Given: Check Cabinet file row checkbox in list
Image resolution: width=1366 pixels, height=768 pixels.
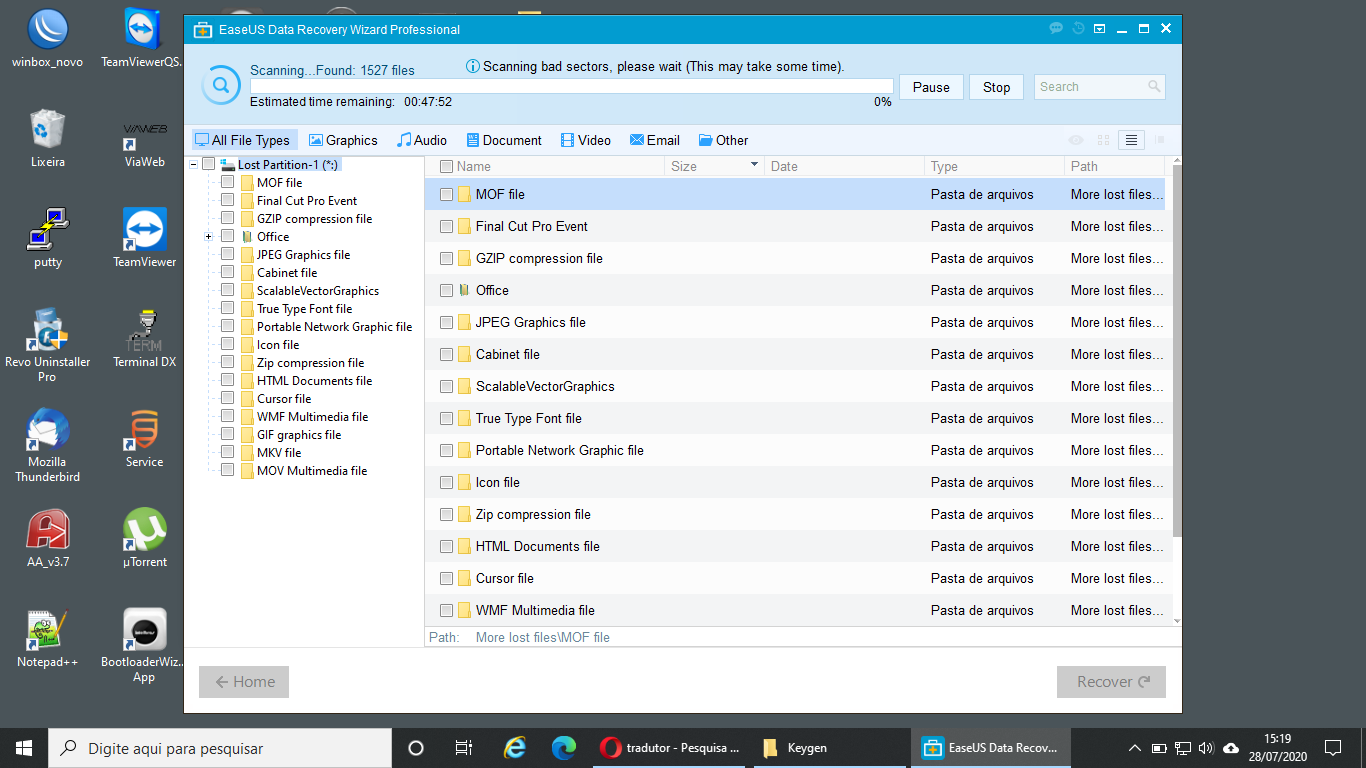Looking at the screenshot, I should pyautogui.click(x=447, y=355).
